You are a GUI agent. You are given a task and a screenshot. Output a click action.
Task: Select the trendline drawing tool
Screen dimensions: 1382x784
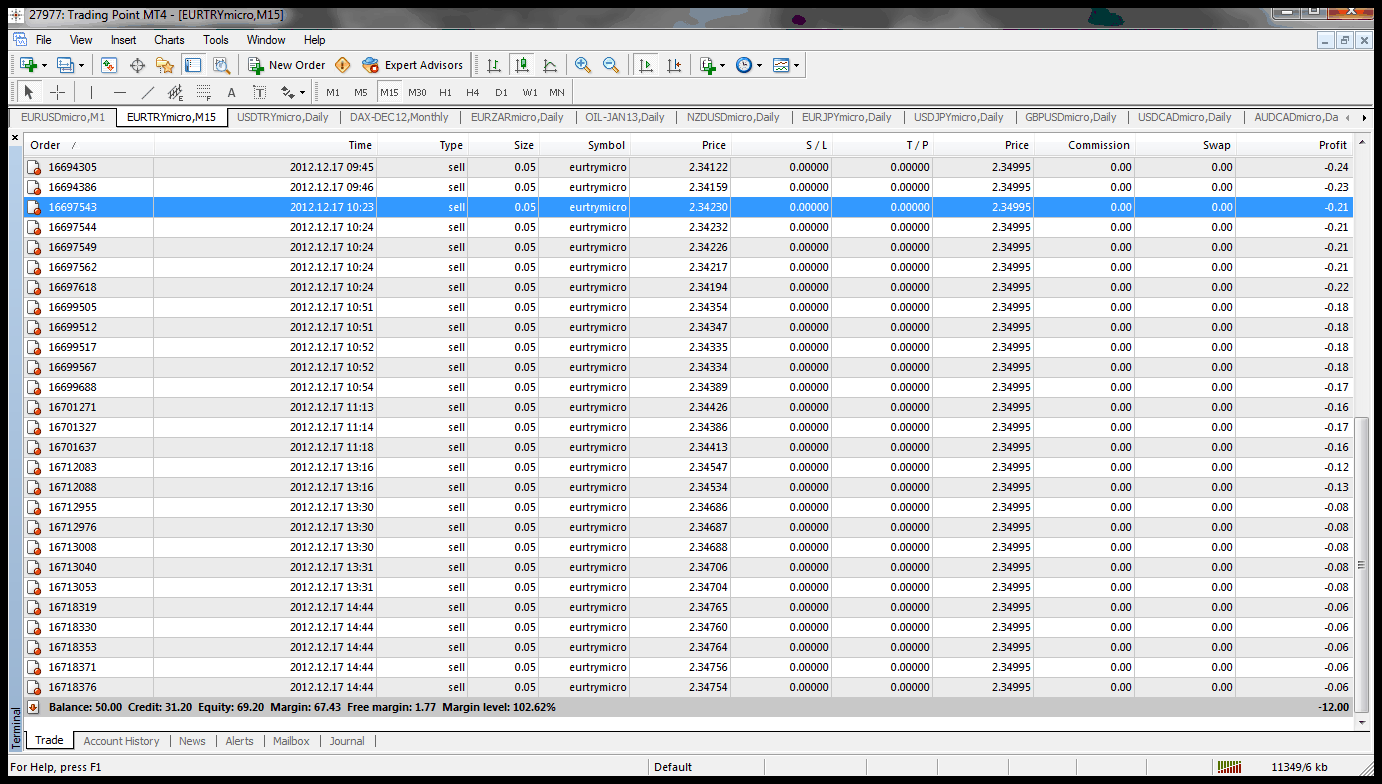click(148, 92)
